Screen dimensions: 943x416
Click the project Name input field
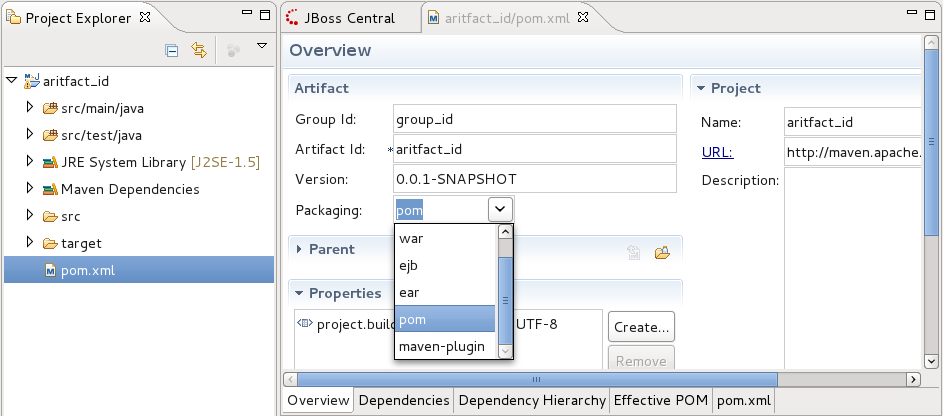click(x=853, y=122)
